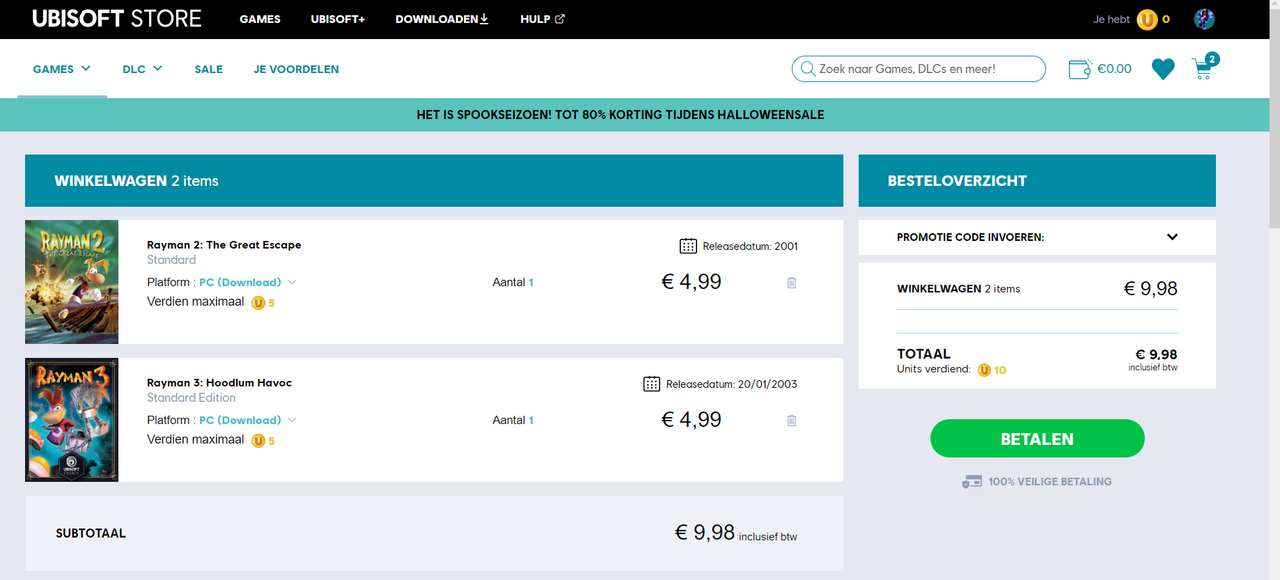The image size is (1280, 580).
Task: Click the coin icon in Rayman 2 row
Action: click(258, 302)
